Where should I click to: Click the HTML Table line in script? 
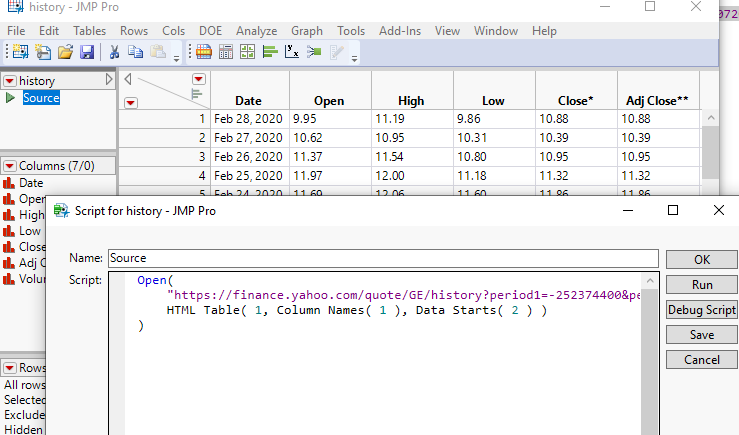coord(357,310)
